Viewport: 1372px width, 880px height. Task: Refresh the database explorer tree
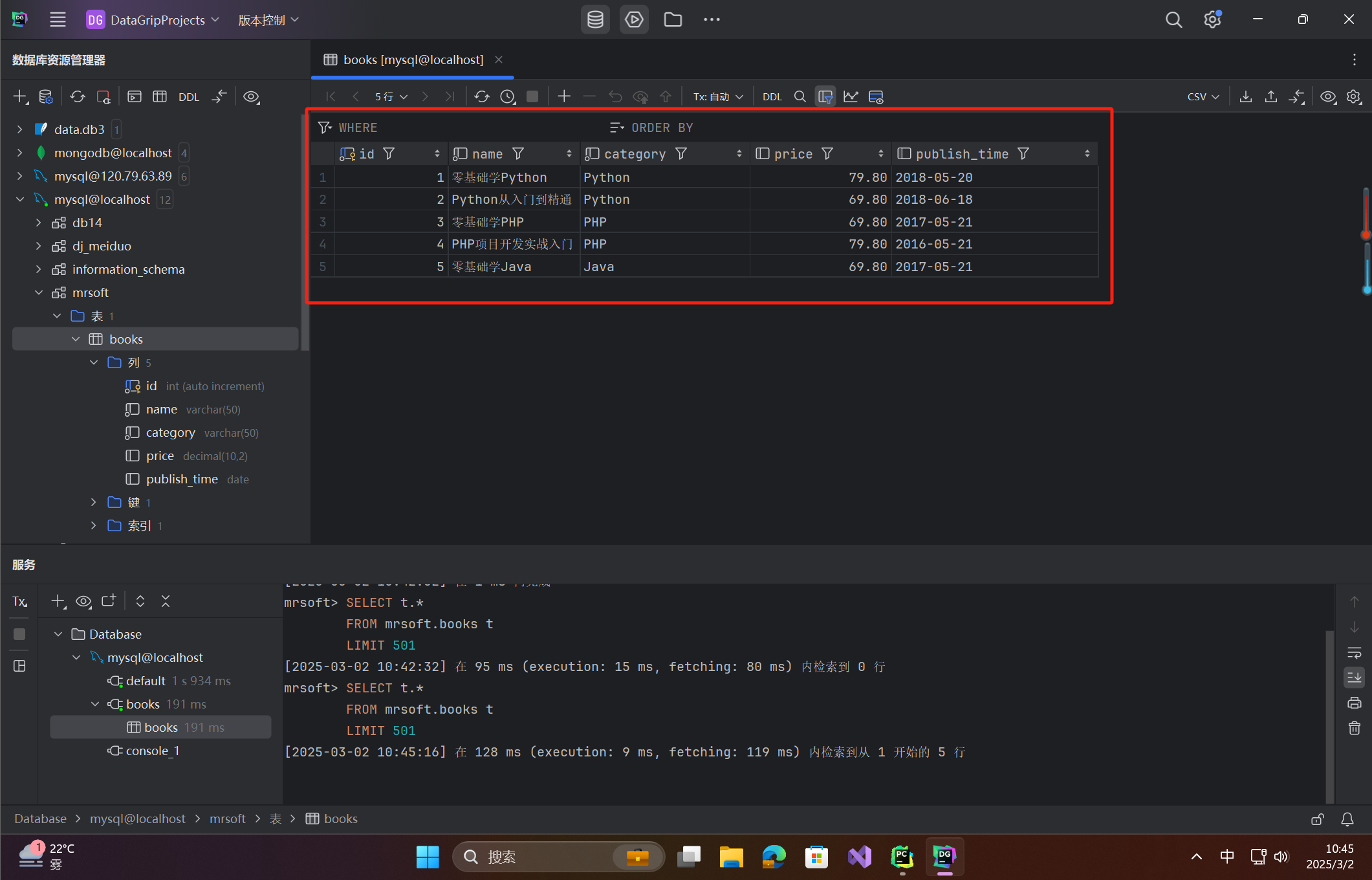[78, 97]
